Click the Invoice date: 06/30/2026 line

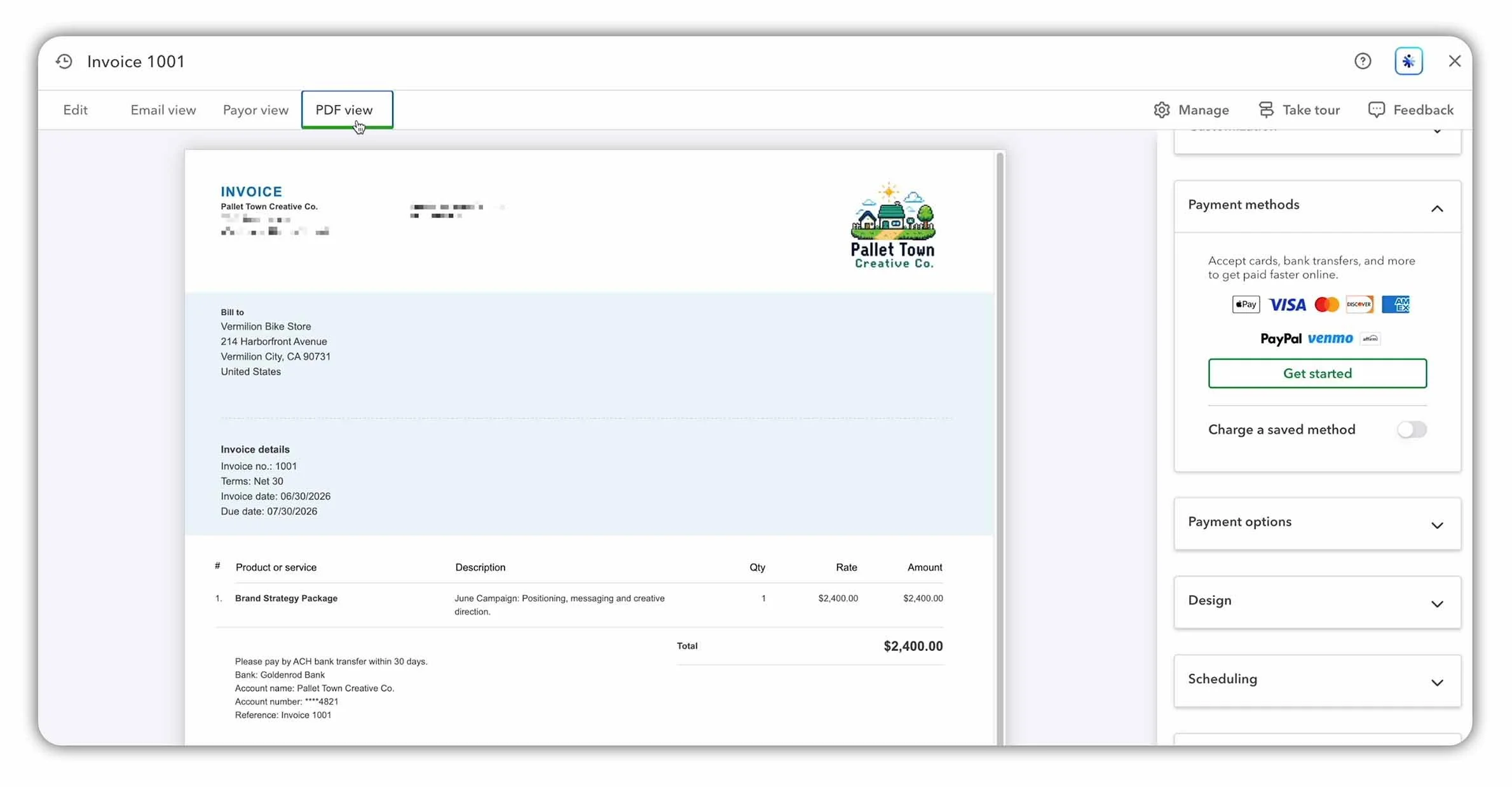click(275, 496)
